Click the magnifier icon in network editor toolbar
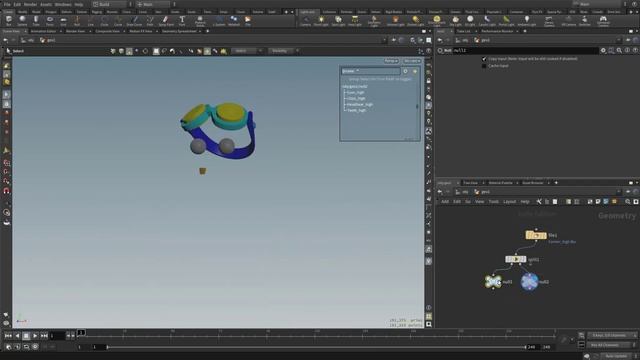The width and height of the screenshot is (640, 360). click(628, 202)
